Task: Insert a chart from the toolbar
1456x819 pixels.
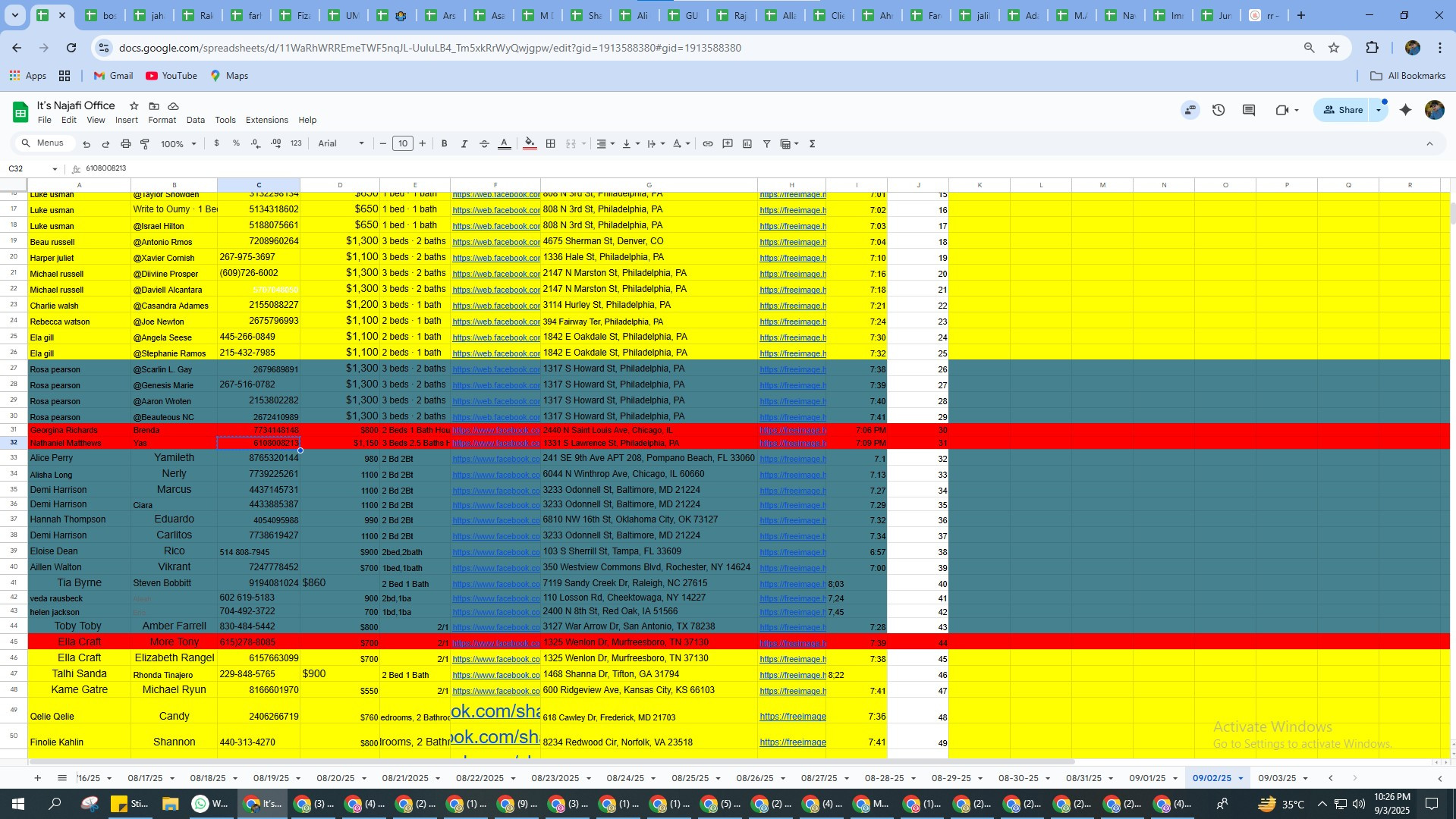Action: click(747, 143)
